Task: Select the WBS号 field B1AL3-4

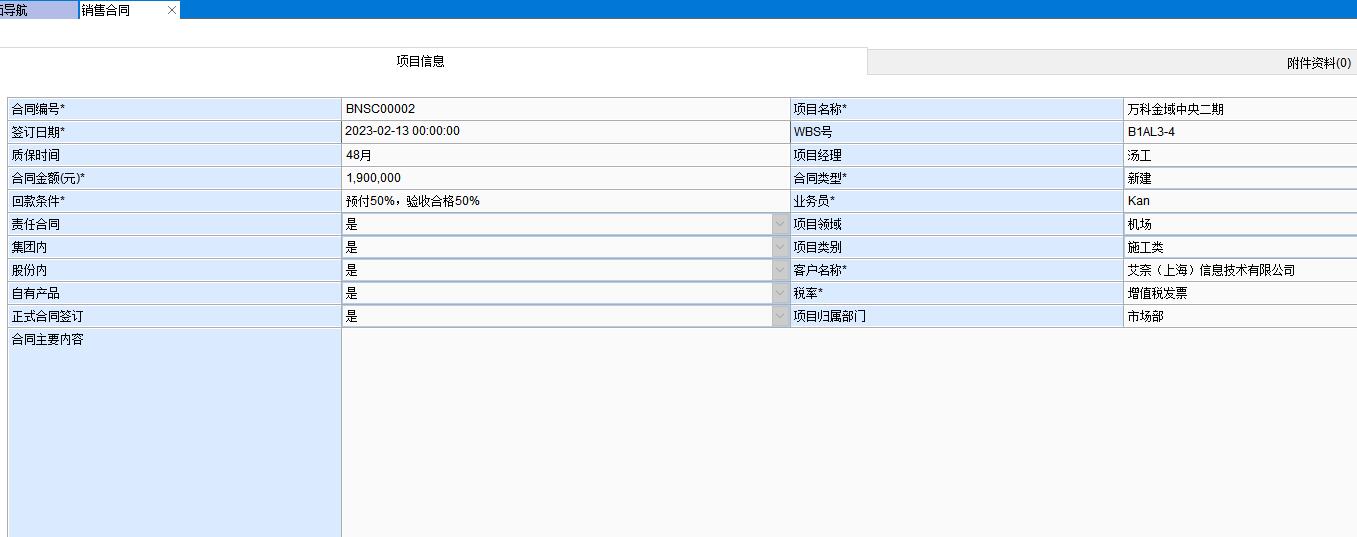Action: [x=1240, y=131]
